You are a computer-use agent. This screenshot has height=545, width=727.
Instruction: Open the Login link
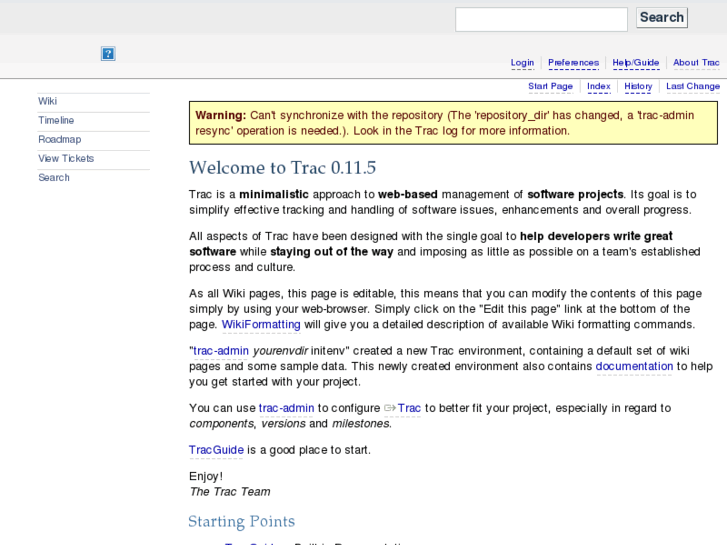(x=522, y=63)
